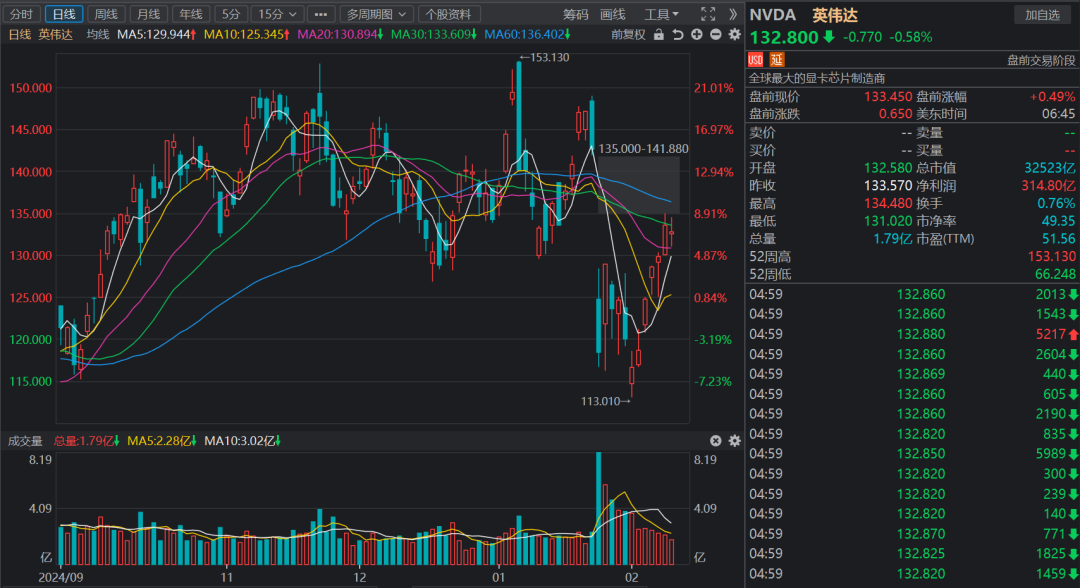Click the undo arrow icon on chart toolbar
1080x588 pixels.
coord(679,35)
